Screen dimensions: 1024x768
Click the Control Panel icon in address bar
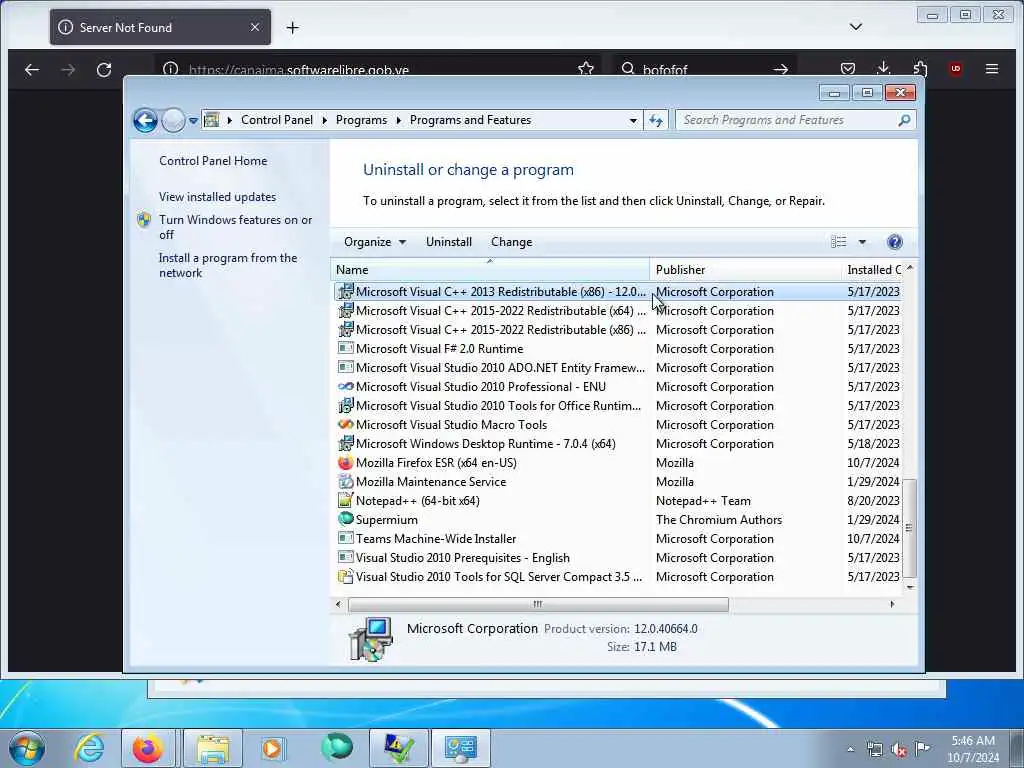[212, 120]
